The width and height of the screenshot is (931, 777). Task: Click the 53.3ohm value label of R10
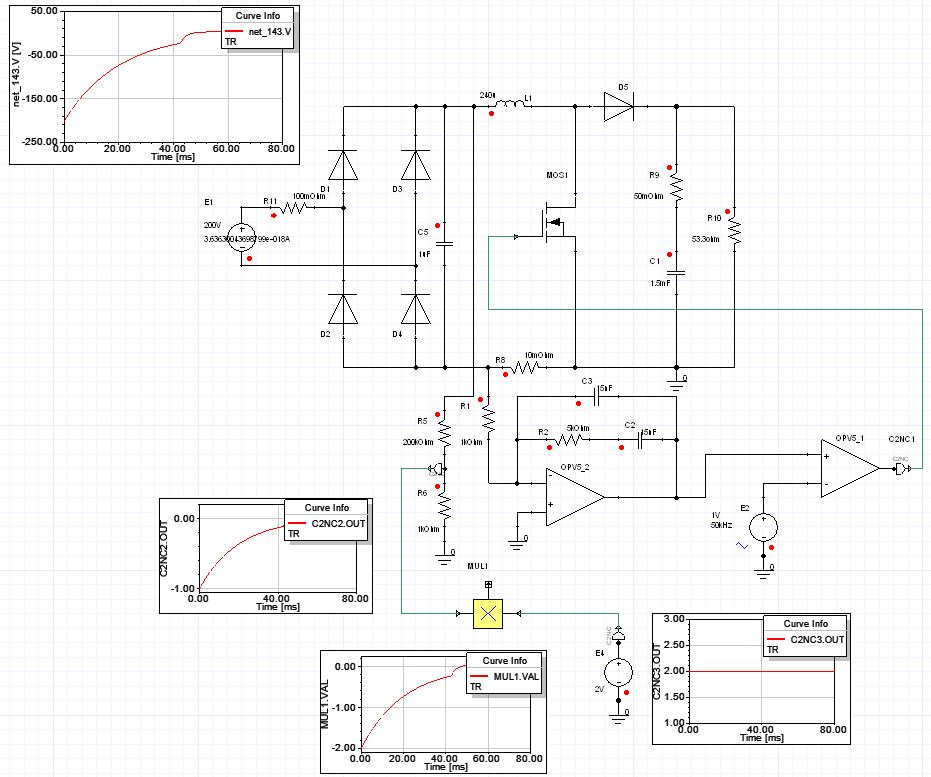point(705,239)
